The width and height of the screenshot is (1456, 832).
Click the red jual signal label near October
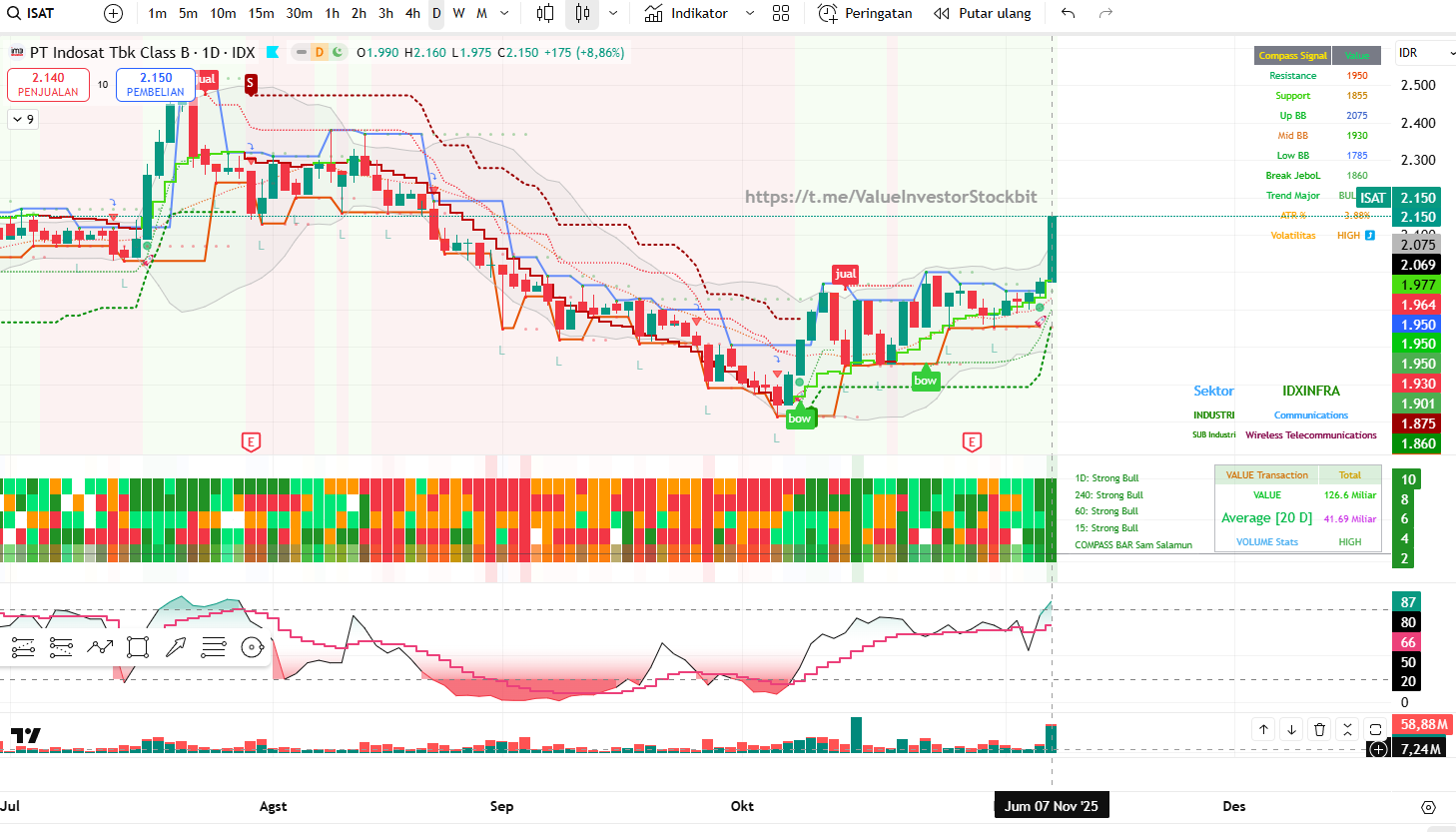[846, 274]
